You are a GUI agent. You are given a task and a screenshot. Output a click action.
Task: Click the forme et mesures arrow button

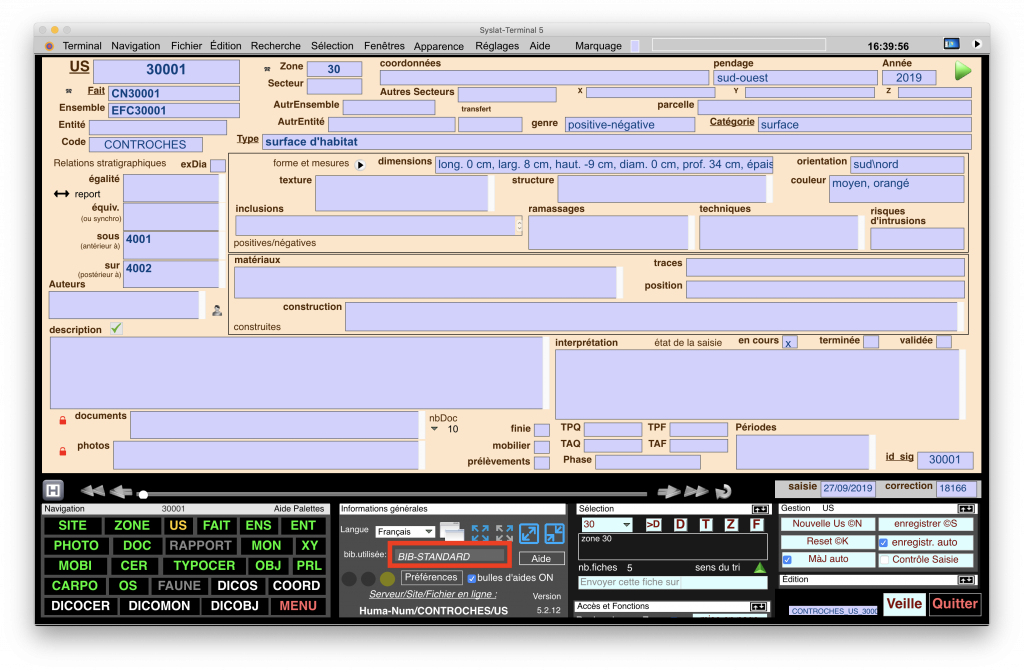click(360, 165)
